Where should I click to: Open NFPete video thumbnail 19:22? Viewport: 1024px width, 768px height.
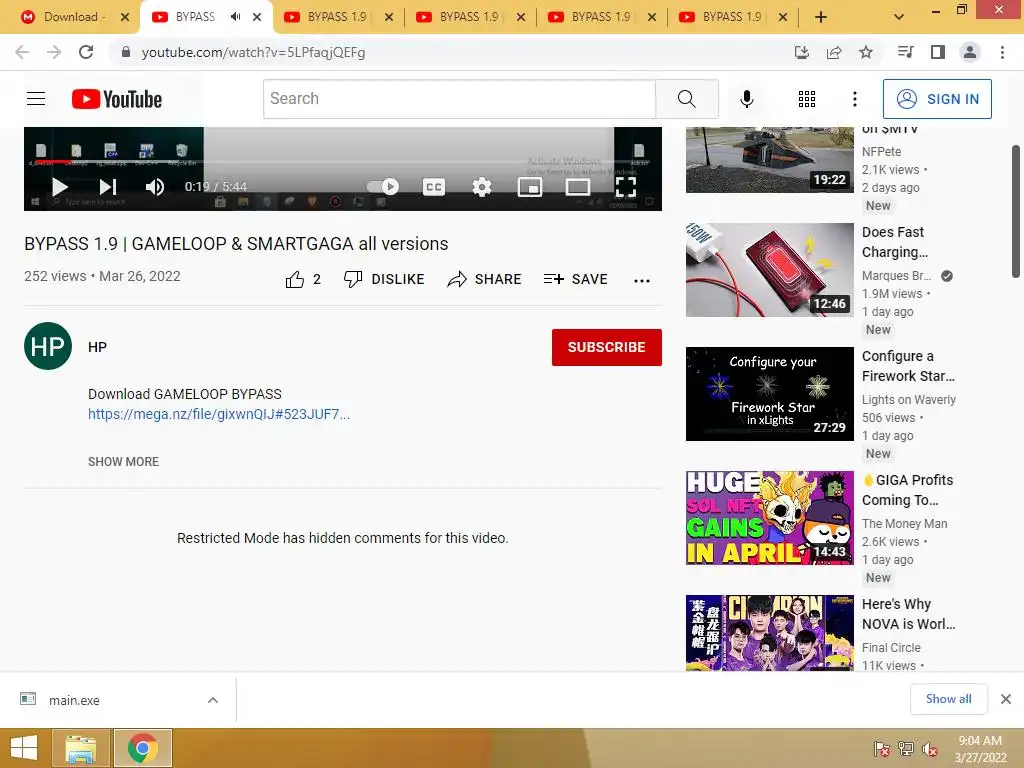[769, 160]
